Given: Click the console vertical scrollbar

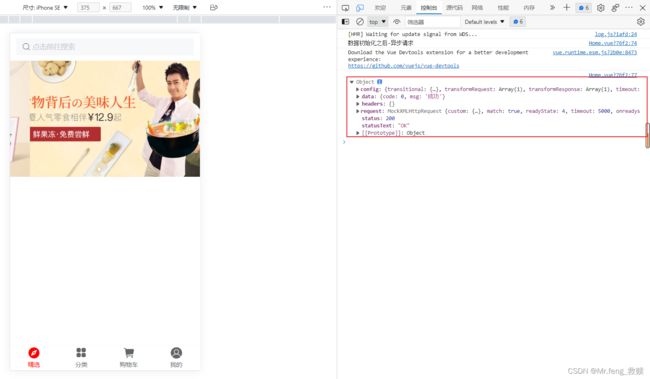Looking at the screenshot, I should click(x=647, y=135).
